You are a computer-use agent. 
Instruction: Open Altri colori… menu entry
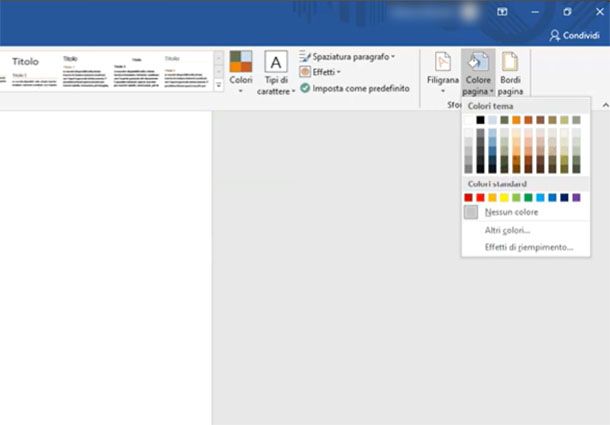coord(526,230)
